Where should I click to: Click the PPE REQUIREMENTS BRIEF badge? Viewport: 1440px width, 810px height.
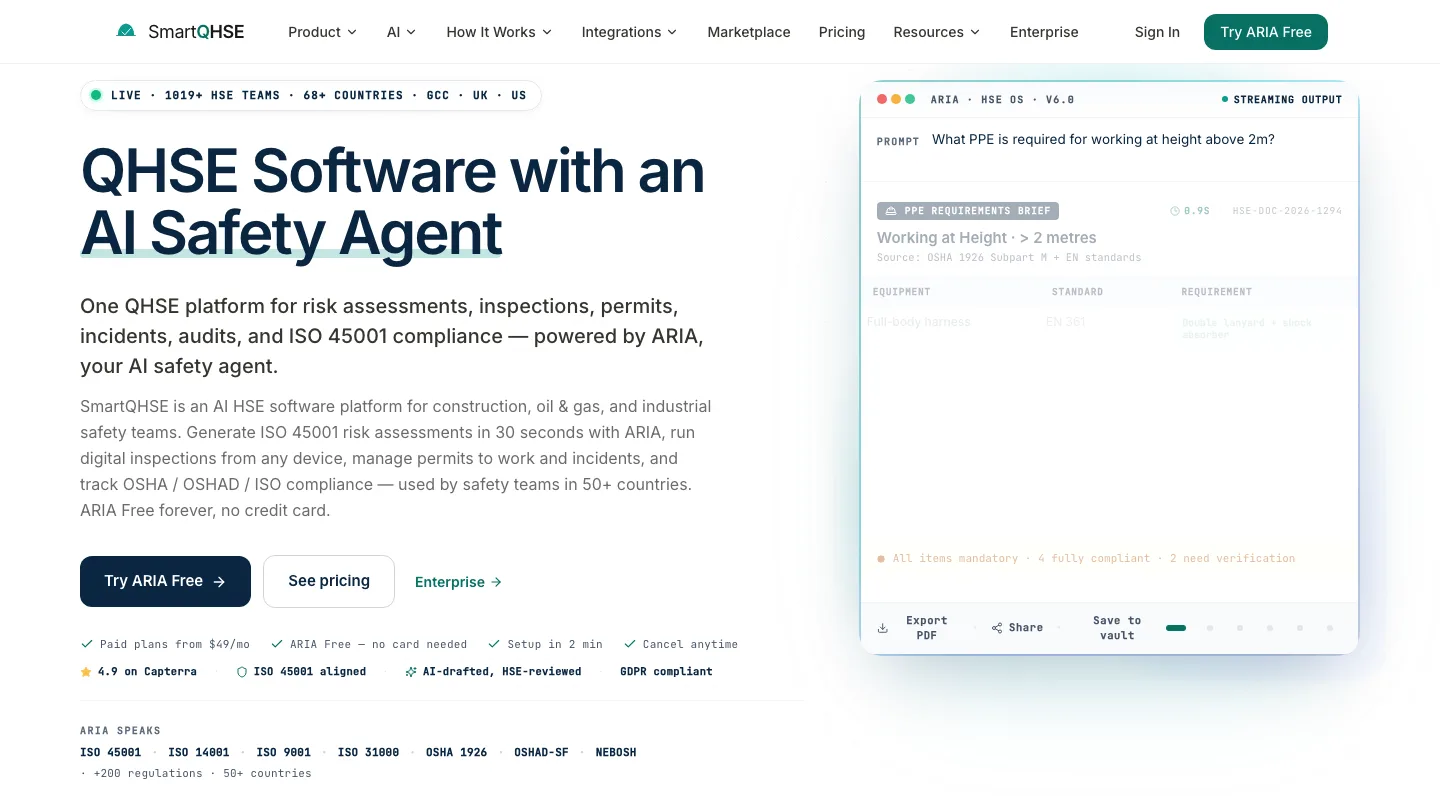pyautogui.click(x=968, y=211)
